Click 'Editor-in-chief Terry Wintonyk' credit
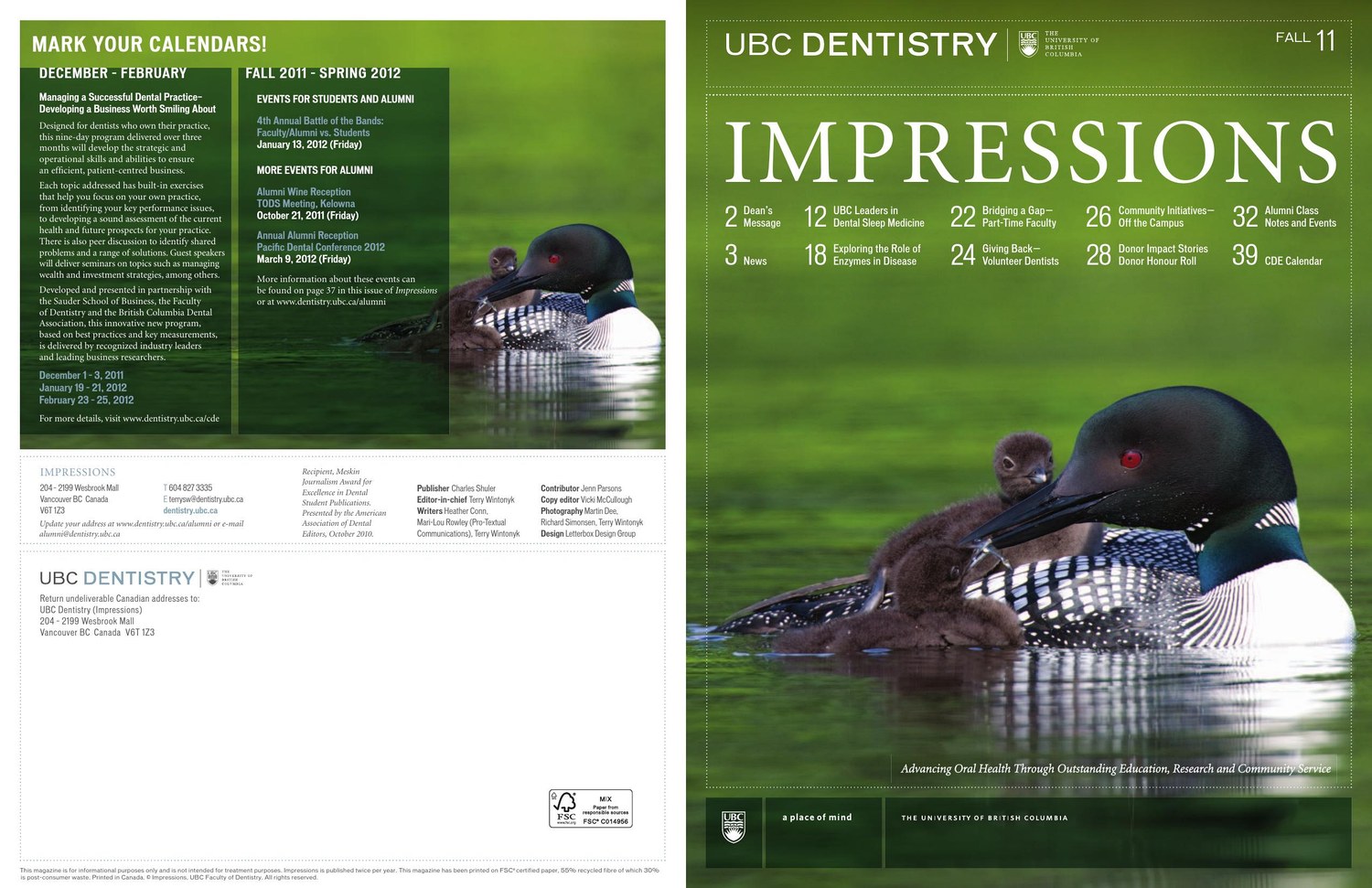Viewport: 1372px width, 888px height. 466,500
